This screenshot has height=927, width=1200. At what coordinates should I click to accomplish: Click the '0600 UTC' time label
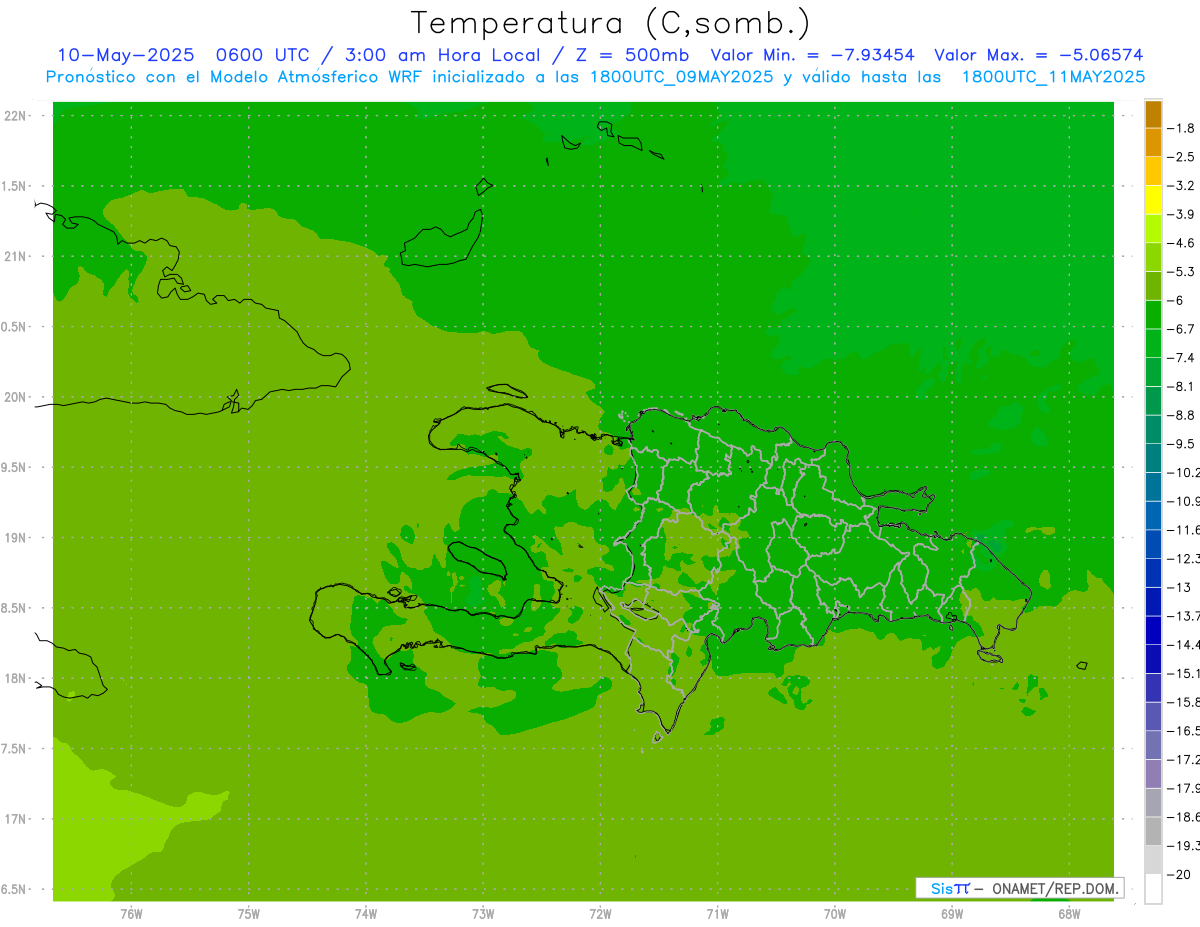269,55
